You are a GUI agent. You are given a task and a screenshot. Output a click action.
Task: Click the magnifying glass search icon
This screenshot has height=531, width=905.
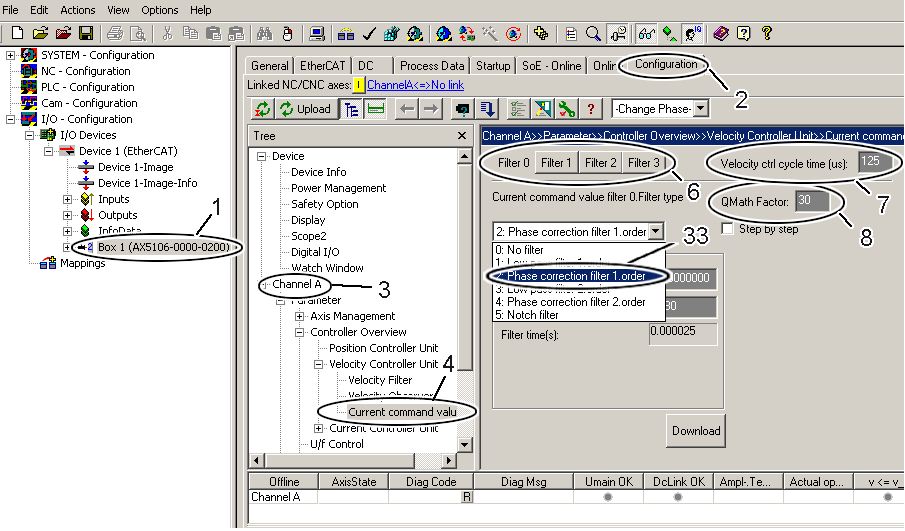click(593, 33)
